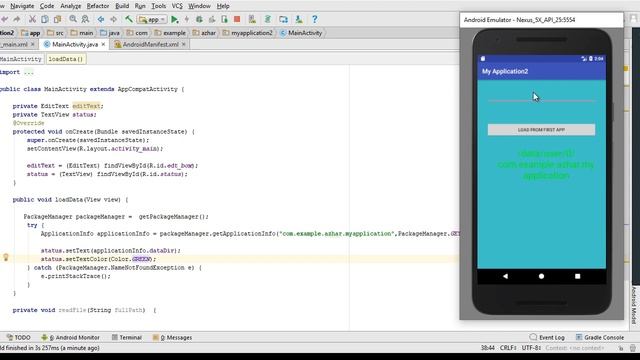Select the java breadcrumb folder

click(x=110, y=33)
